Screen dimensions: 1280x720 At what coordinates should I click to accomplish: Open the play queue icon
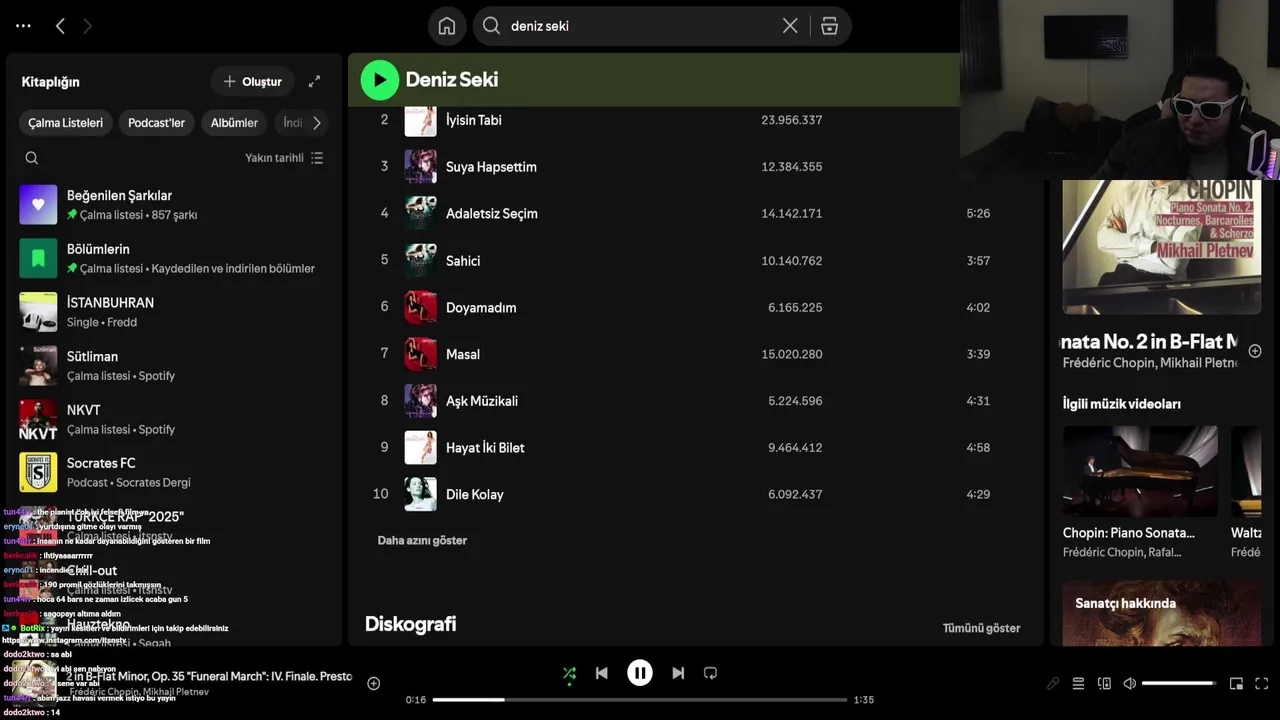pos(1078,684)
